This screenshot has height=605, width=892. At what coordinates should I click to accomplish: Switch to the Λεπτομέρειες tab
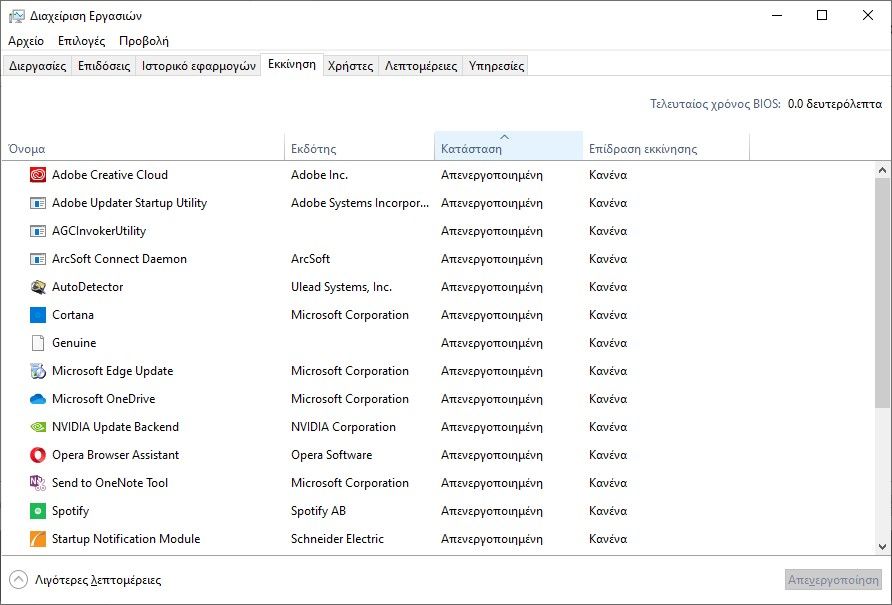[421, 65]
